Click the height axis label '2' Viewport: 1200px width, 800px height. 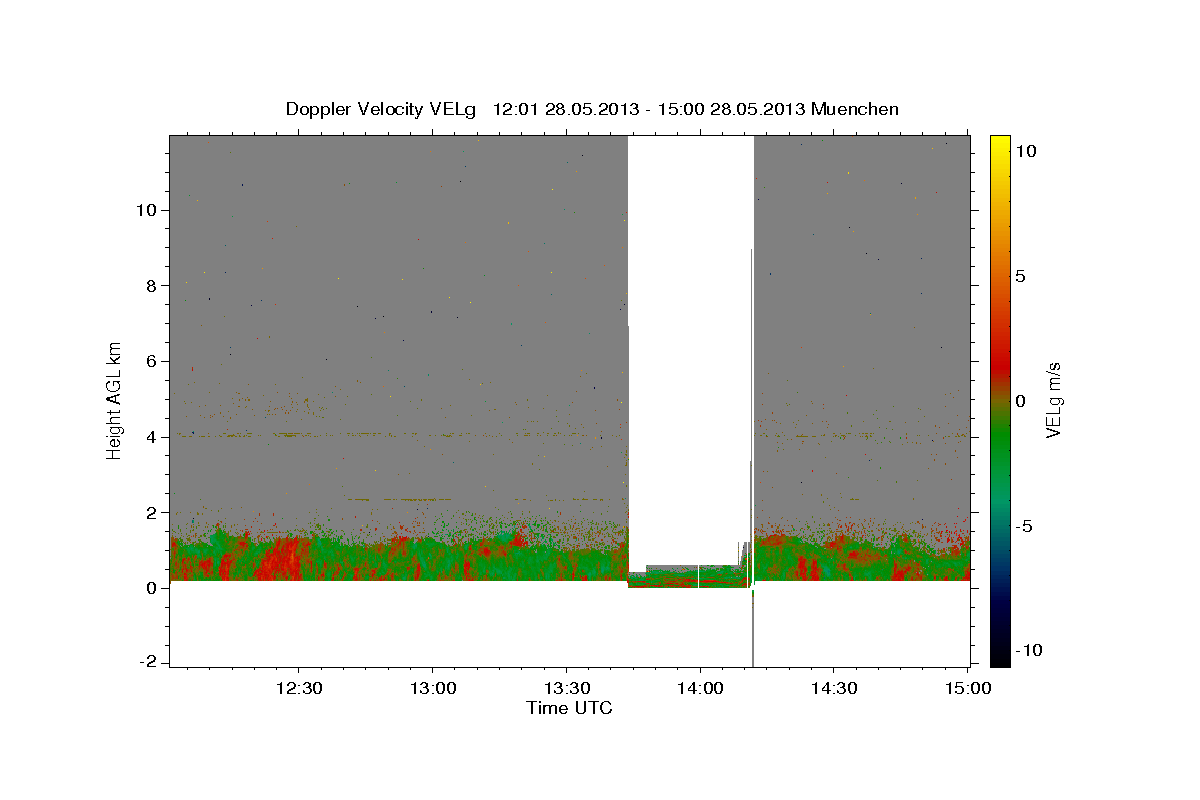click(x=153, y=512)
